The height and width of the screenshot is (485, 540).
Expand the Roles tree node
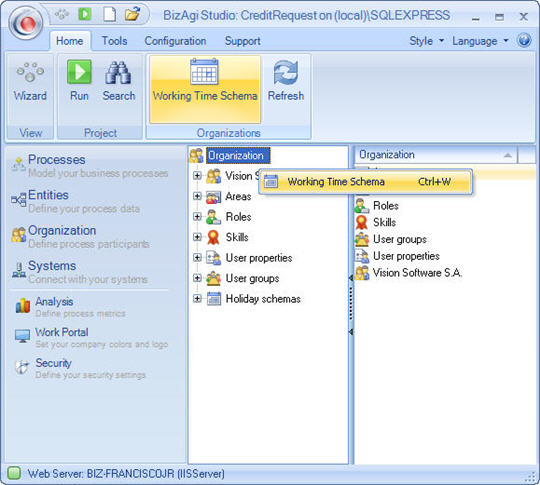coord(197,216)
